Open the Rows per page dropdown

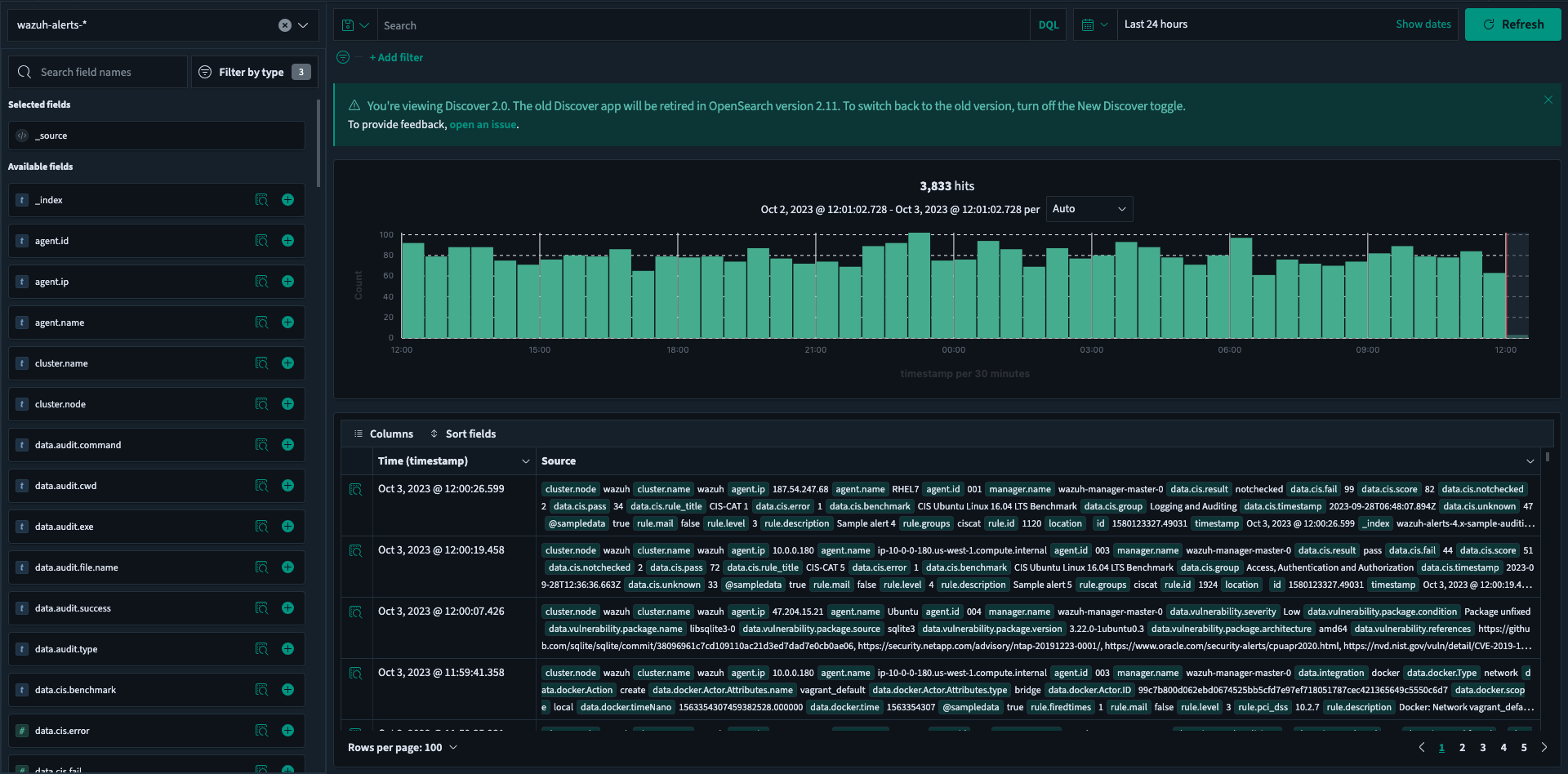coord(403,747)
